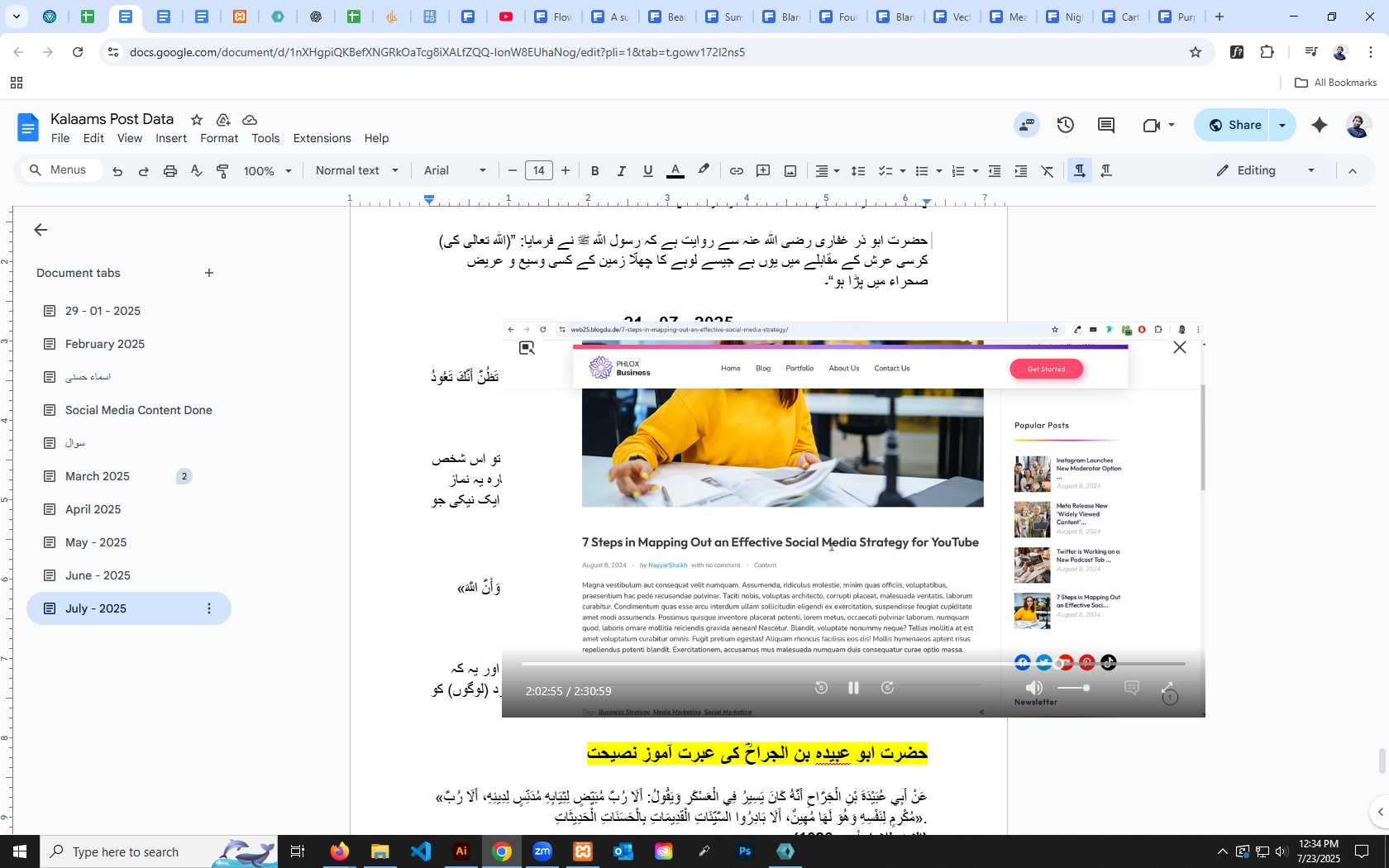
Task: Increase the paragraph indent
Action: pos(1021,171)
